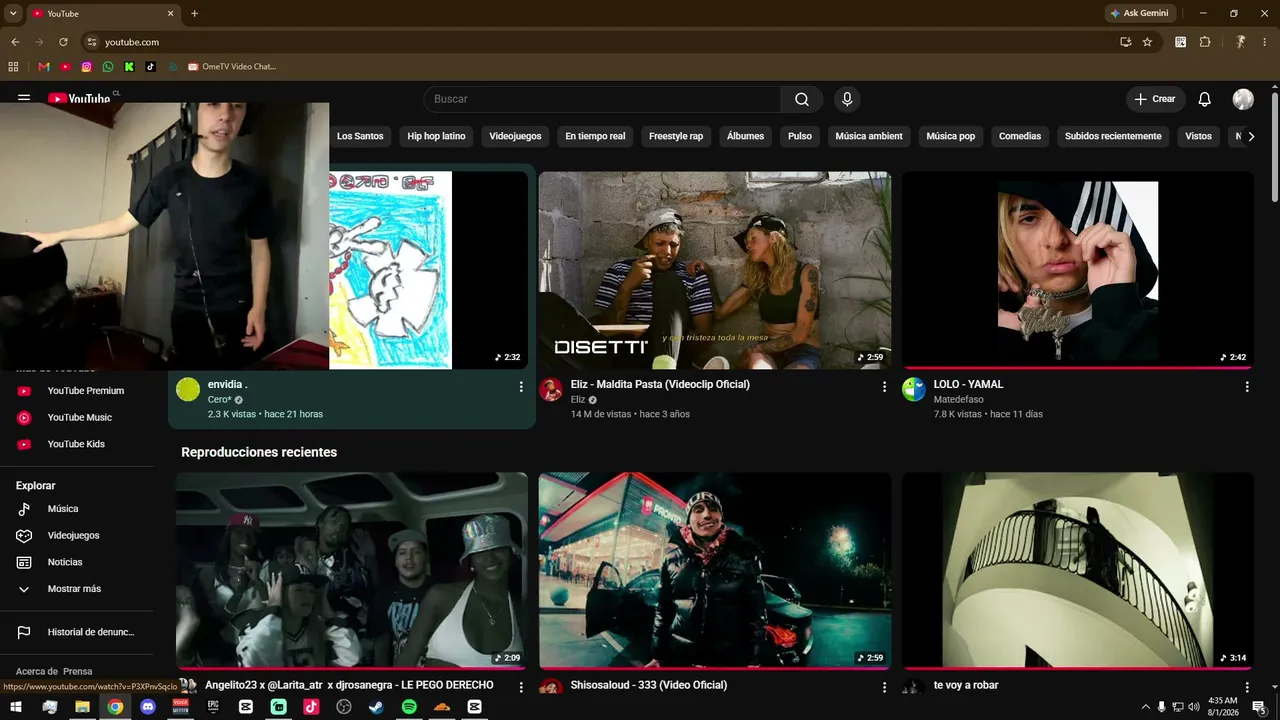Open OBS Studio from the taskbar

click(344, 707)
